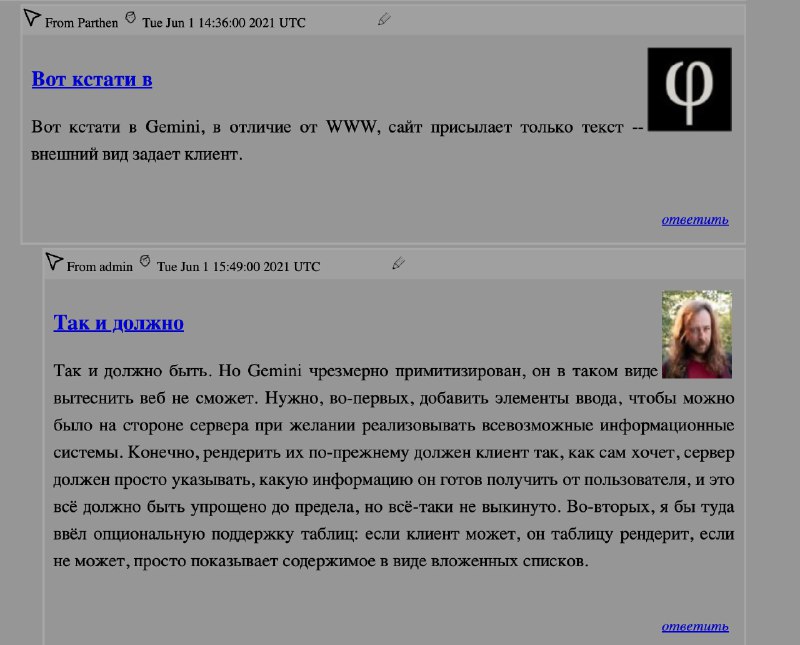
Task: Click admin's long-haired photo avatar
Action: click(696, 334)
